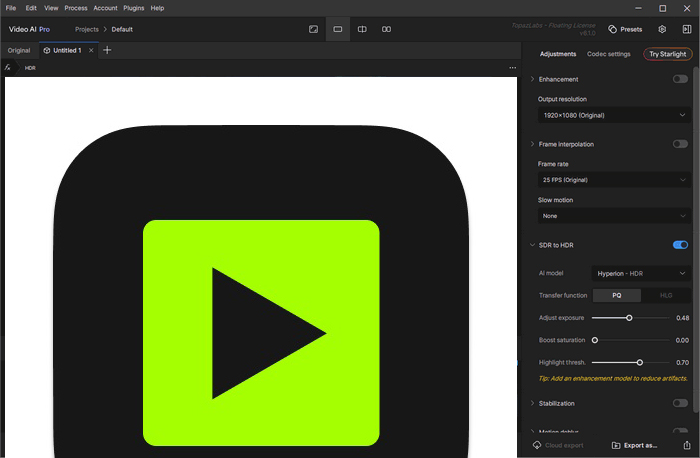
Task: Open the Edit menu
Action: tap(31, 8)
